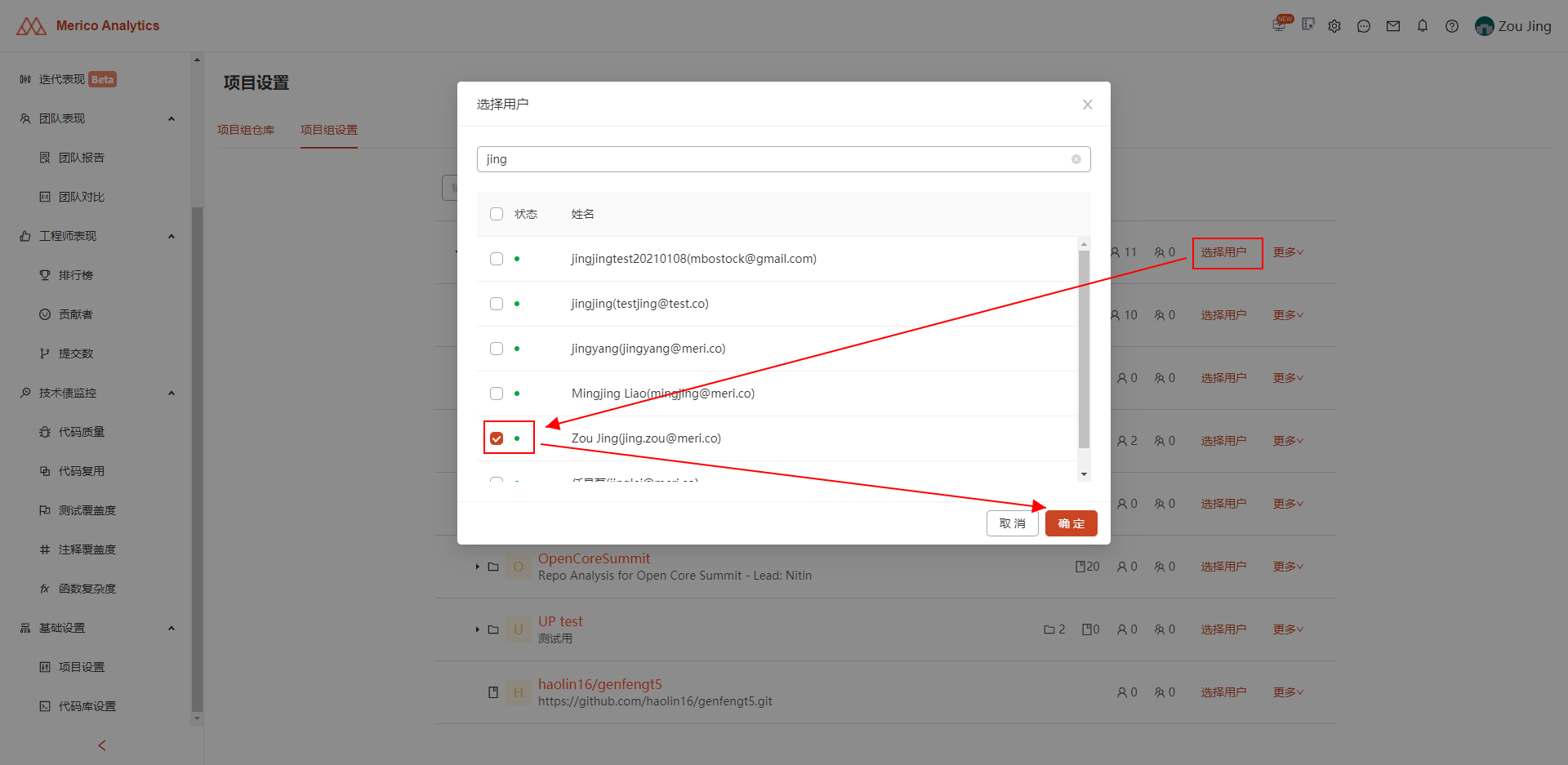Open the OpenCoreSummit project link

click(594, 558)
